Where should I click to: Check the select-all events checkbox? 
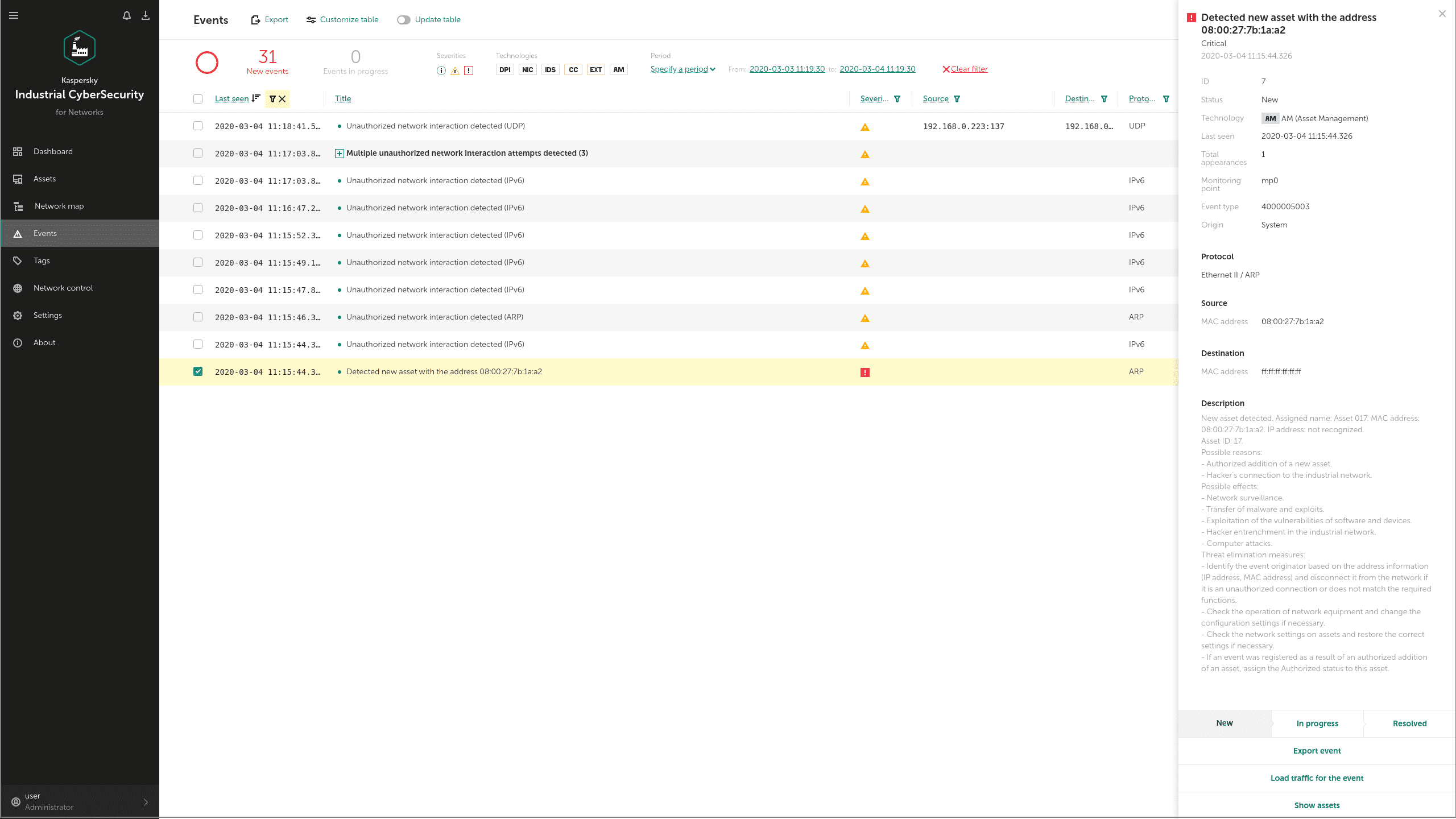[x=198, y=99]
